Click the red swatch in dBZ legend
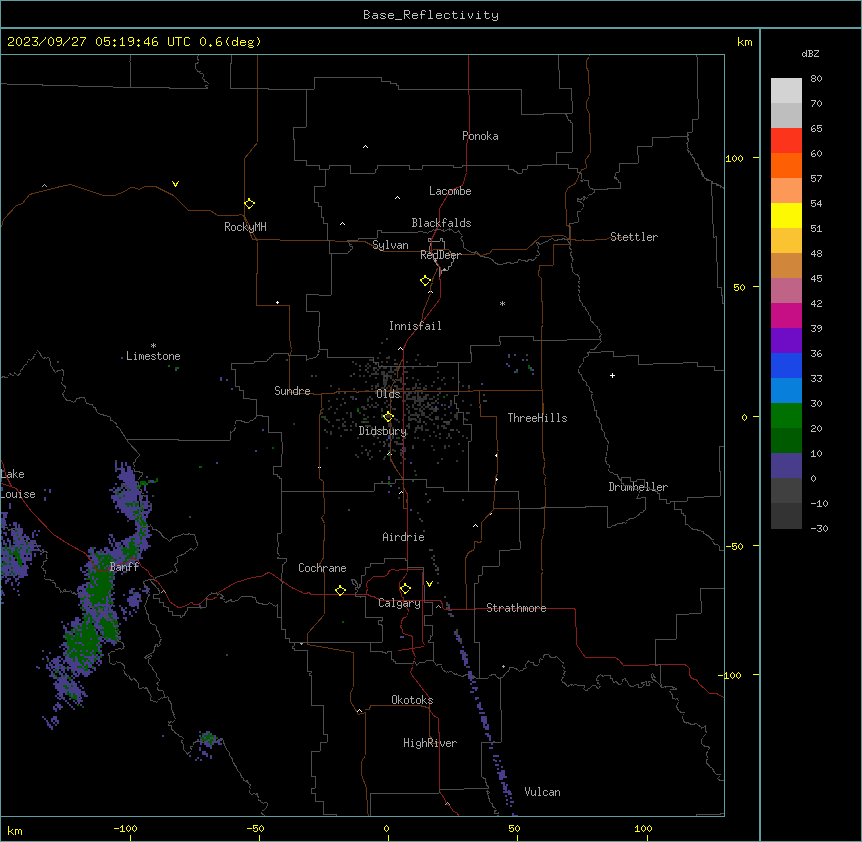The image size is (862, 842). click(786, 140)
